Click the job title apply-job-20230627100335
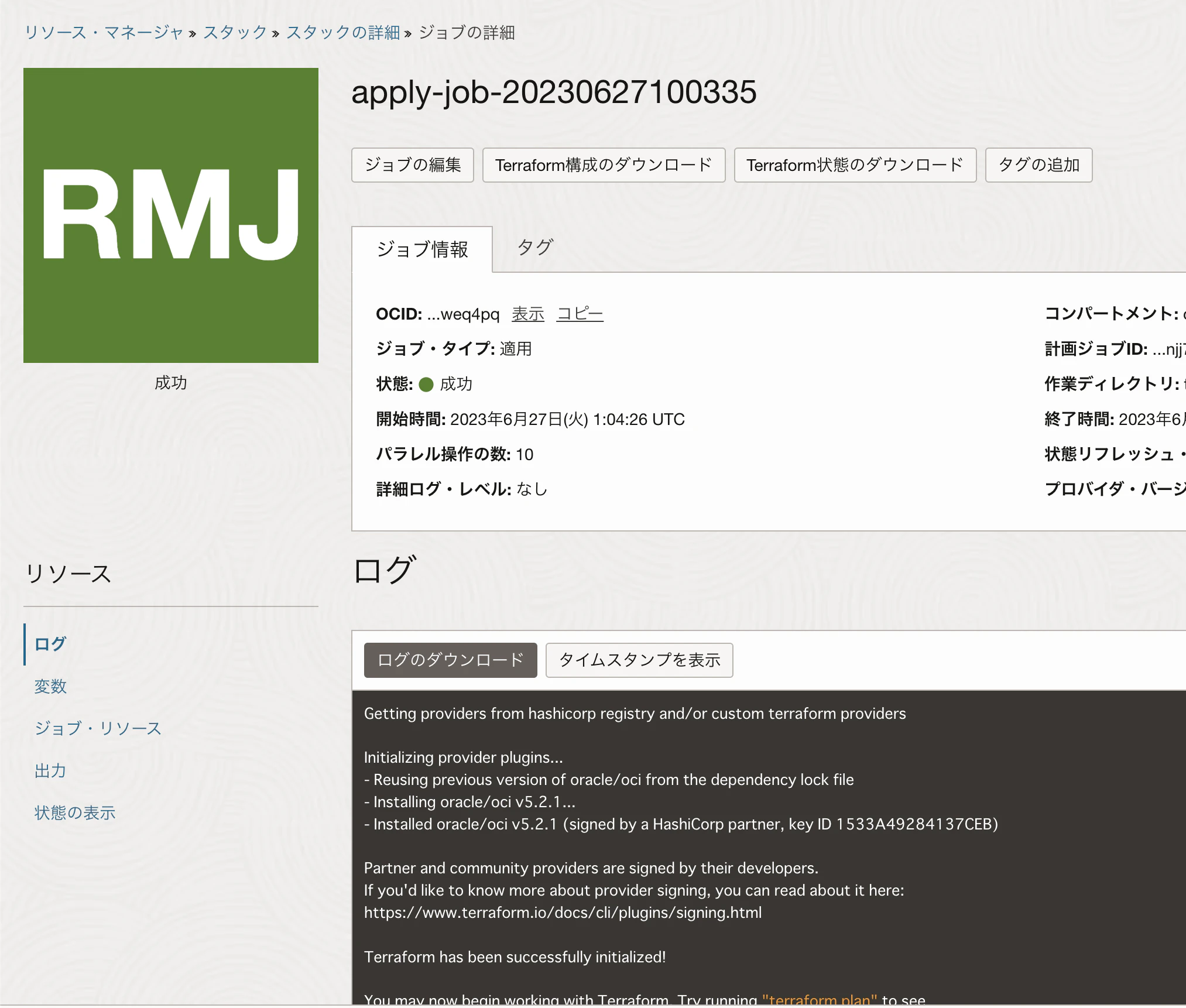Image resolution: width=1186 pixels, height=1008 pixels. click(x=554, y=92)
